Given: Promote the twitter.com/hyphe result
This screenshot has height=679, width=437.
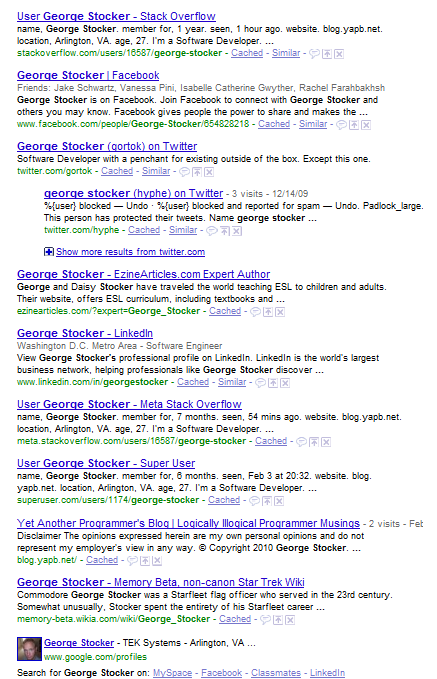Looking at the screenshot, I should (224, 231).
